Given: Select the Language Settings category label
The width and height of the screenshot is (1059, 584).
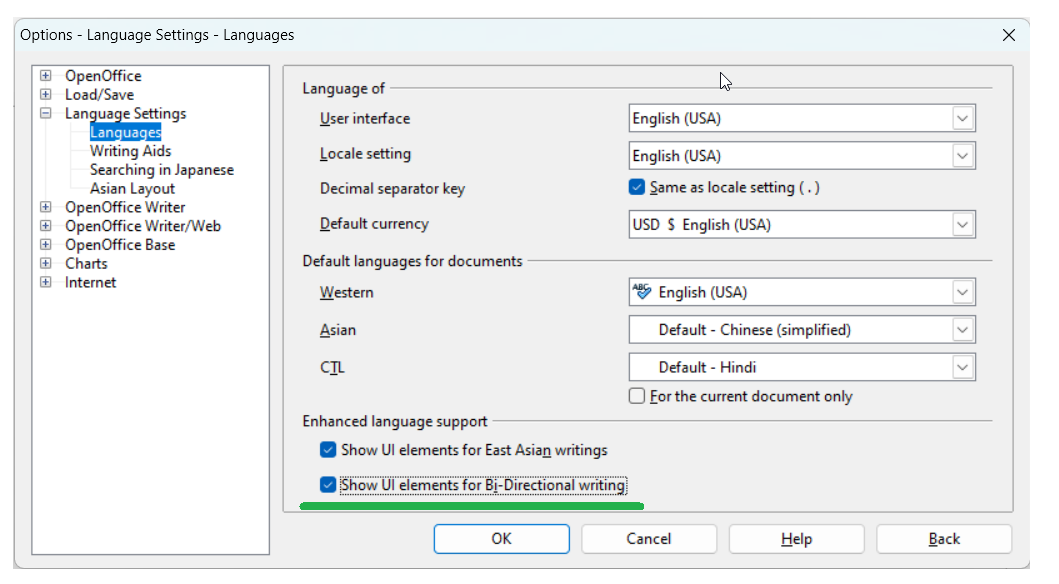Looking at the screenshot, I should tap(126, 113).
